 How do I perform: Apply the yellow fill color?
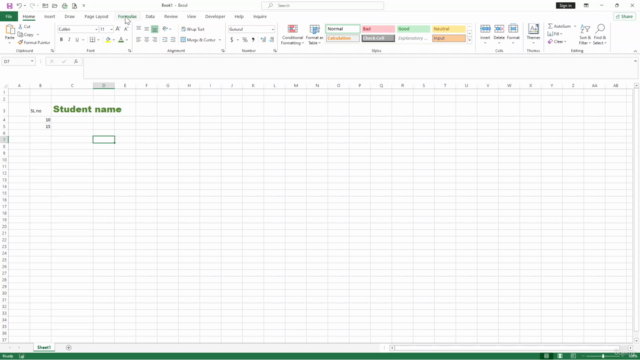click(108, 40)
